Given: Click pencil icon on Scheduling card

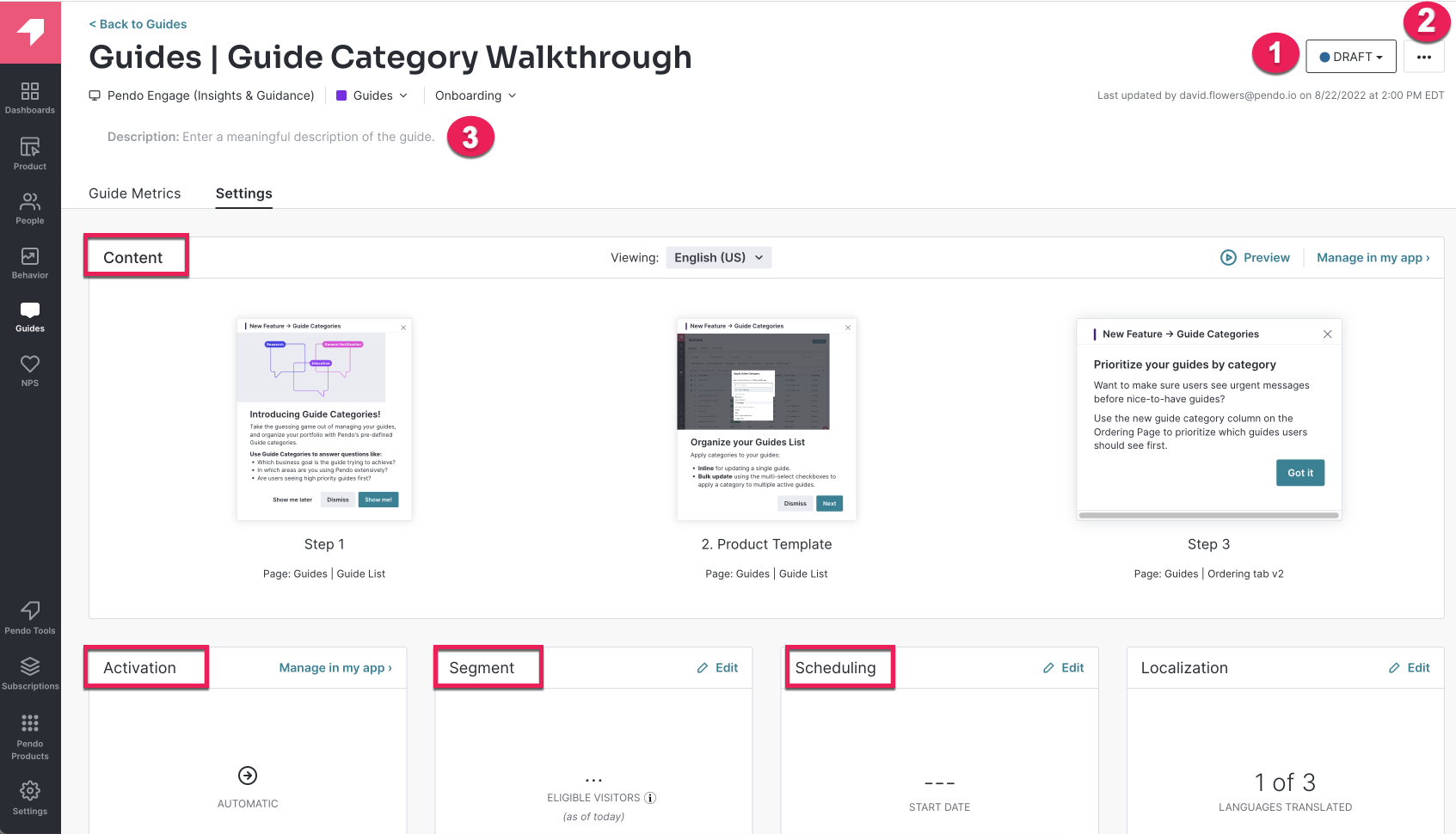Looking at the screenshot, I should click(1048, 668).
